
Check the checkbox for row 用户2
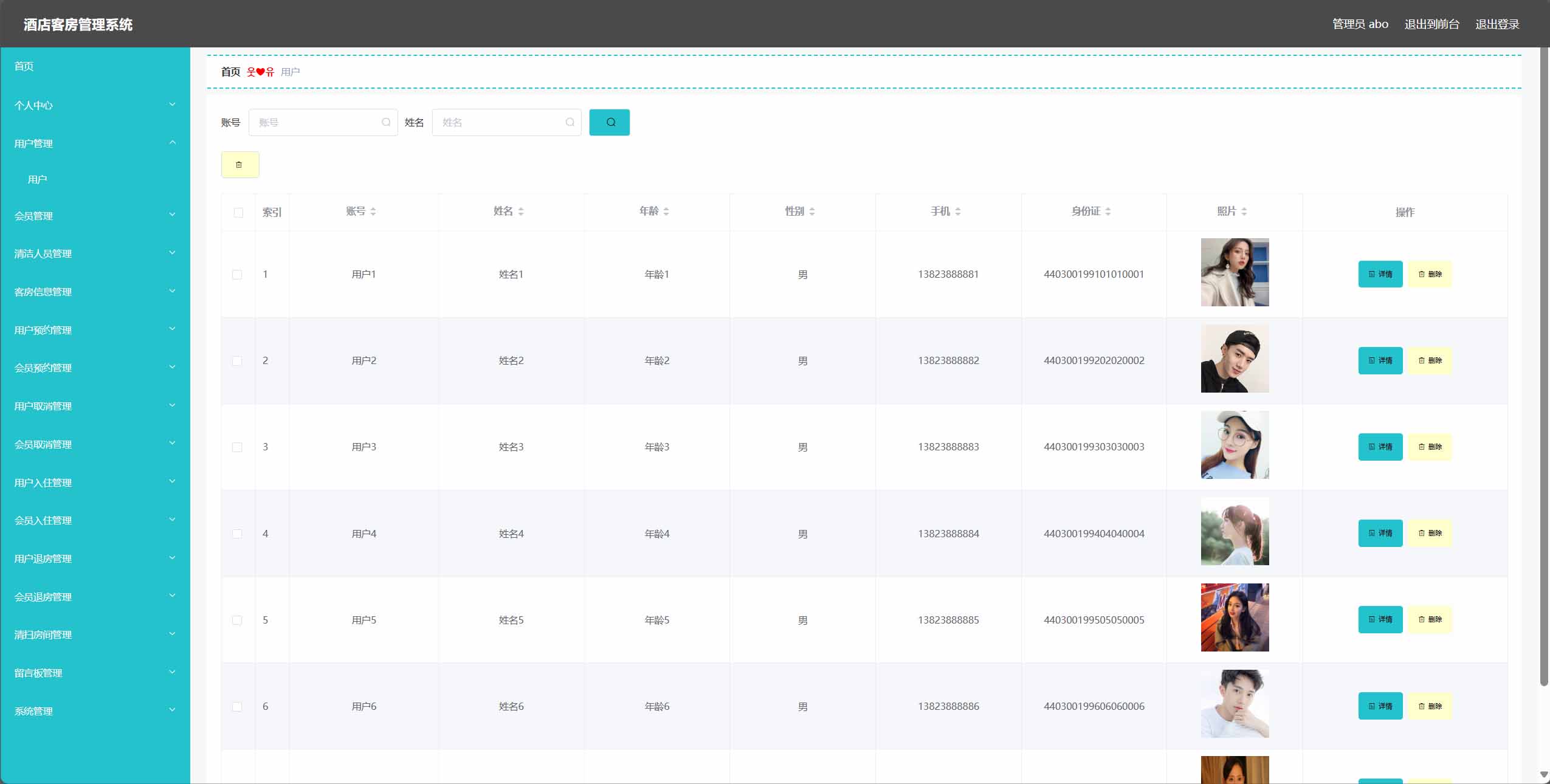coord(237,361)
